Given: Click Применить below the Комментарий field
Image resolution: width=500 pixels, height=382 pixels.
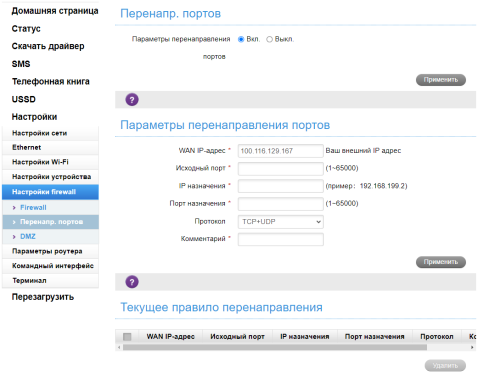Looking at the screenshot, I should click(441, 262).
